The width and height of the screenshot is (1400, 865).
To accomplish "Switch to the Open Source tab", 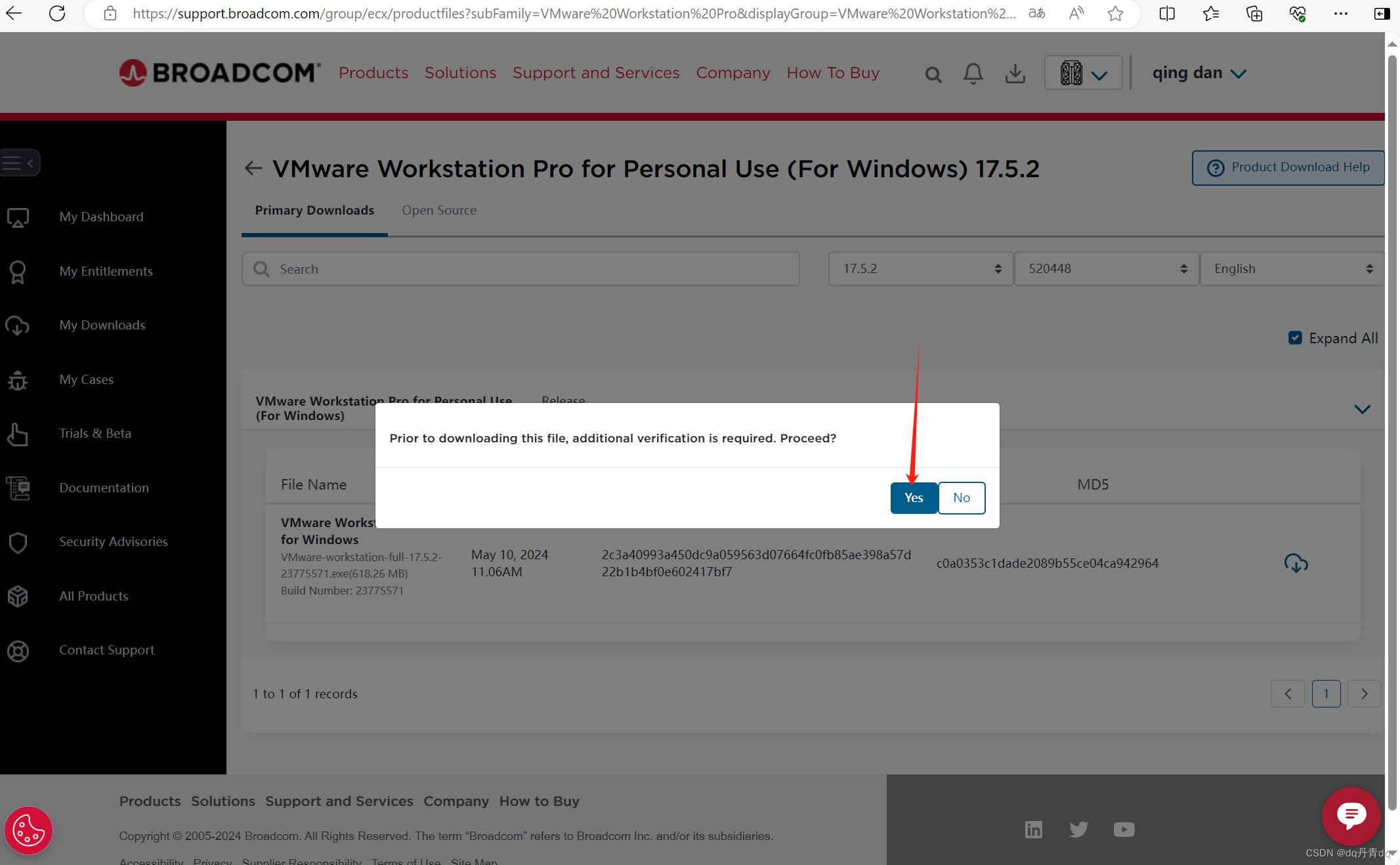I will (x=439, y=211).
